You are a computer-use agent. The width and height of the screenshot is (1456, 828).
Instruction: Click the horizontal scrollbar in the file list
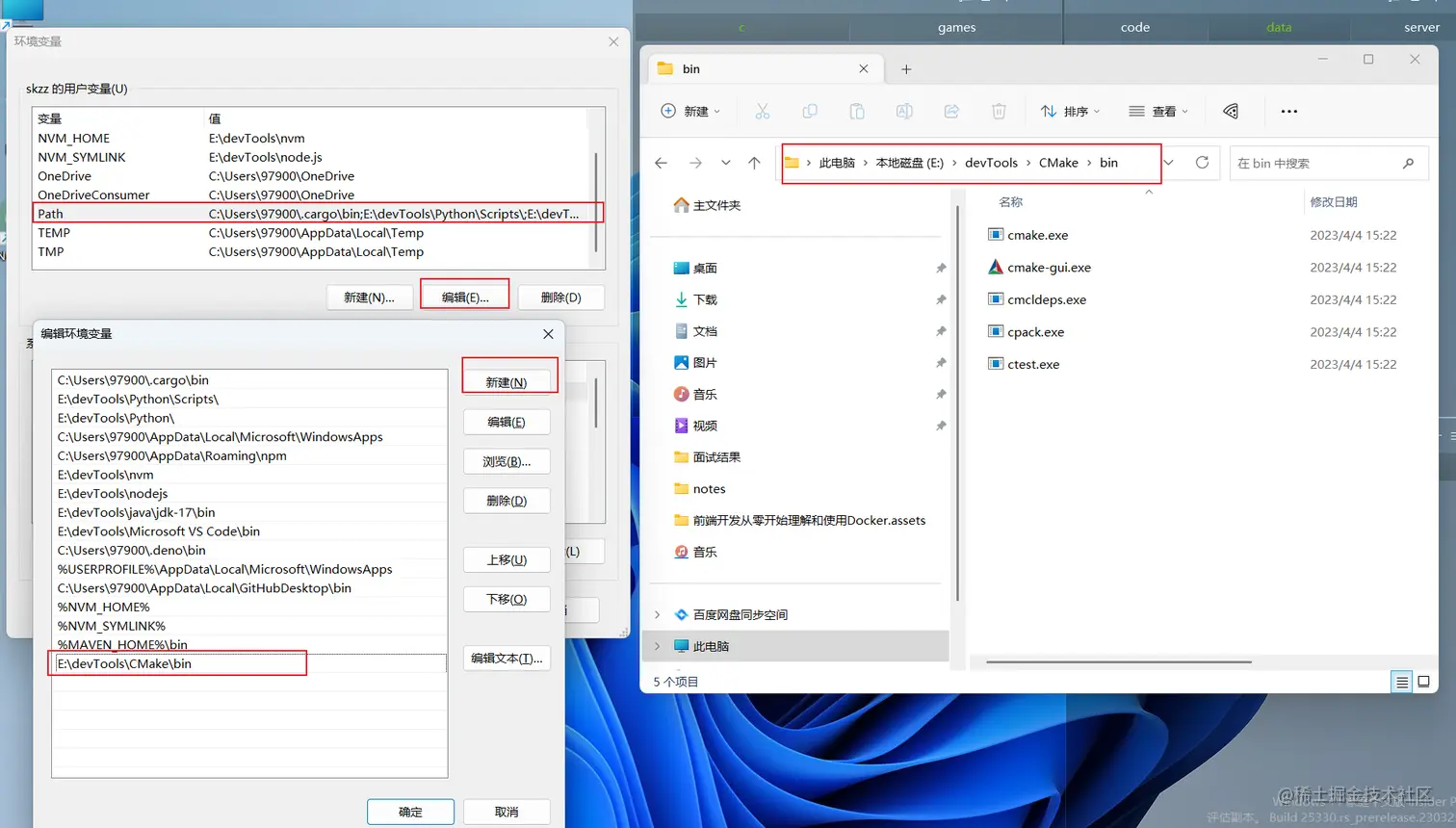pyautogui.click(x=1118, y=662)
